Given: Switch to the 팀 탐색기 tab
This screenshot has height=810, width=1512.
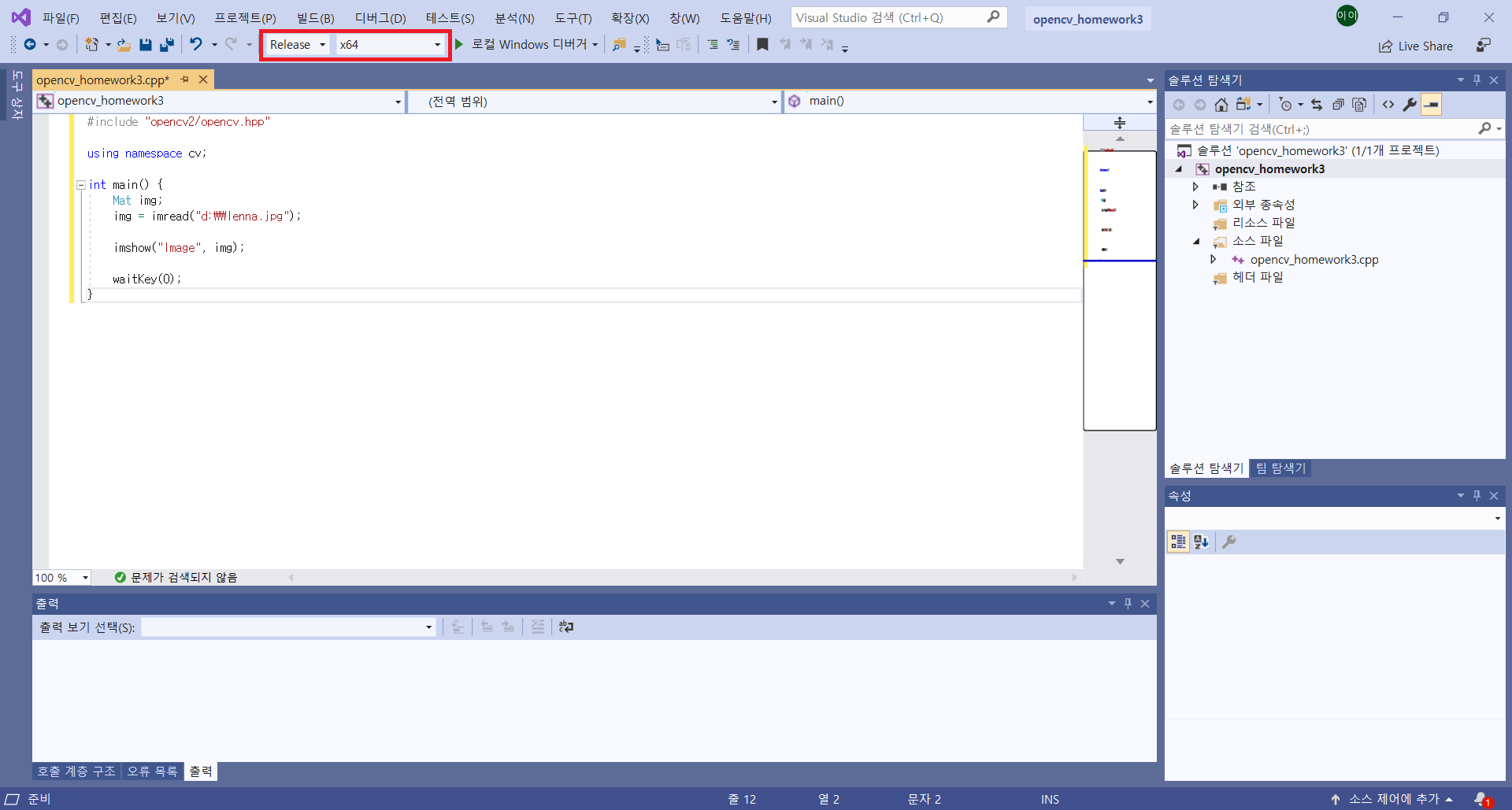Looking at the screenshot, I should 1280,468.
